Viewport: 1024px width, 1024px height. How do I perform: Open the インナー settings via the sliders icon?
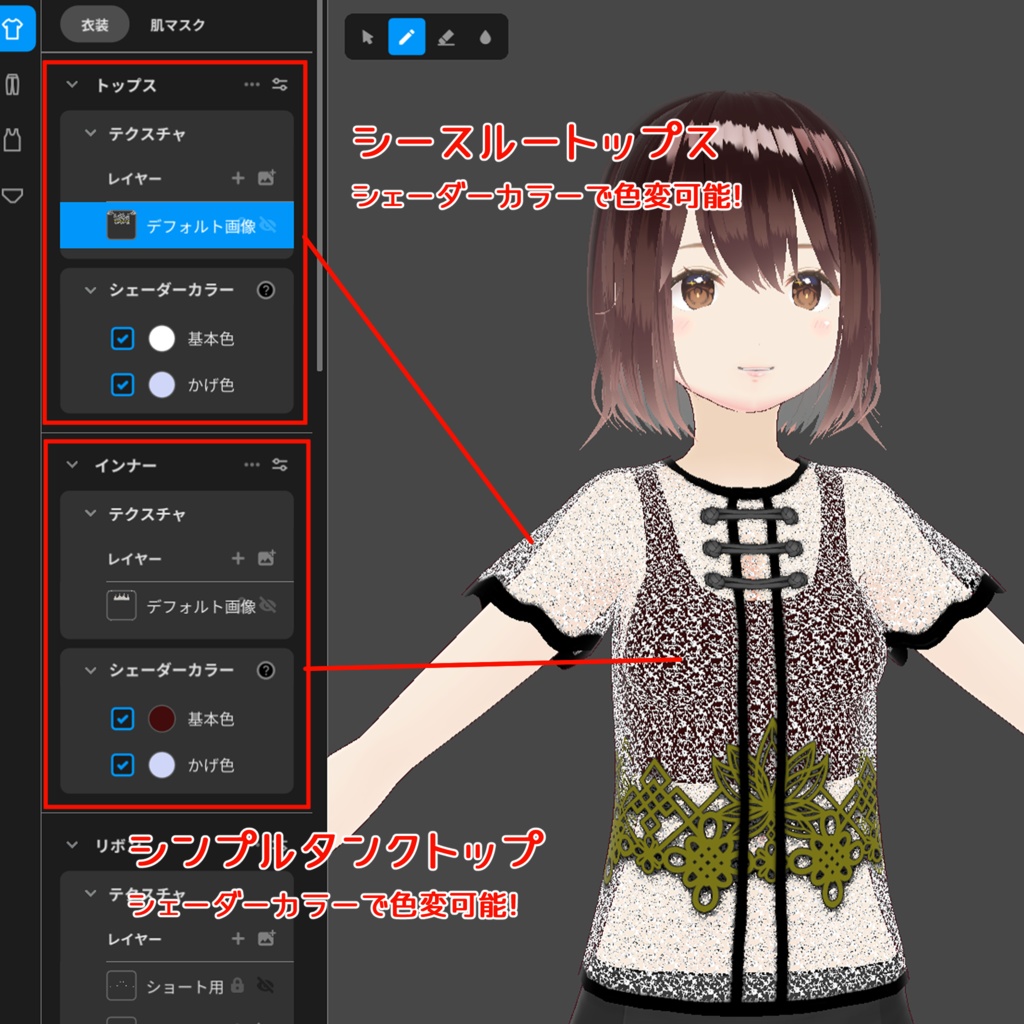pos(280,465)
